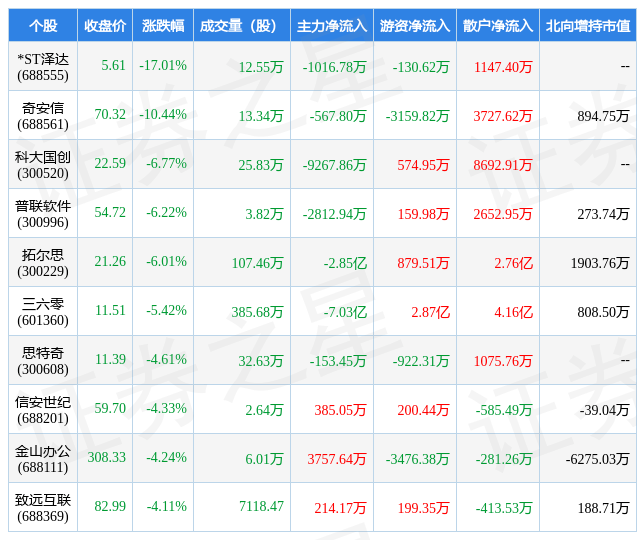Click the 涨跌幅 column header

pyautogui.click(x=163, y=26)
